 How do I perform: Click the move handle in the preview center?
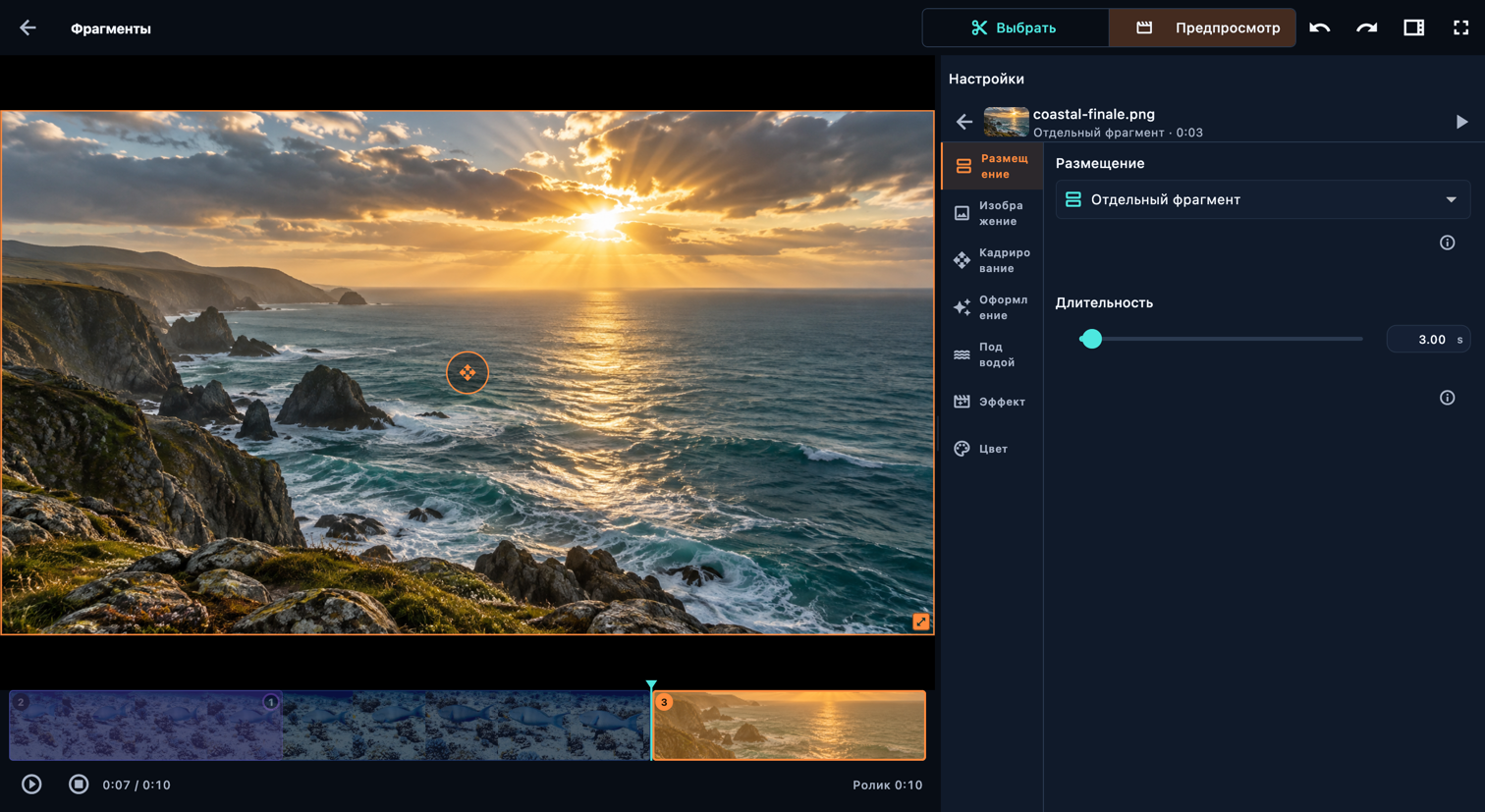coord(467,372)
